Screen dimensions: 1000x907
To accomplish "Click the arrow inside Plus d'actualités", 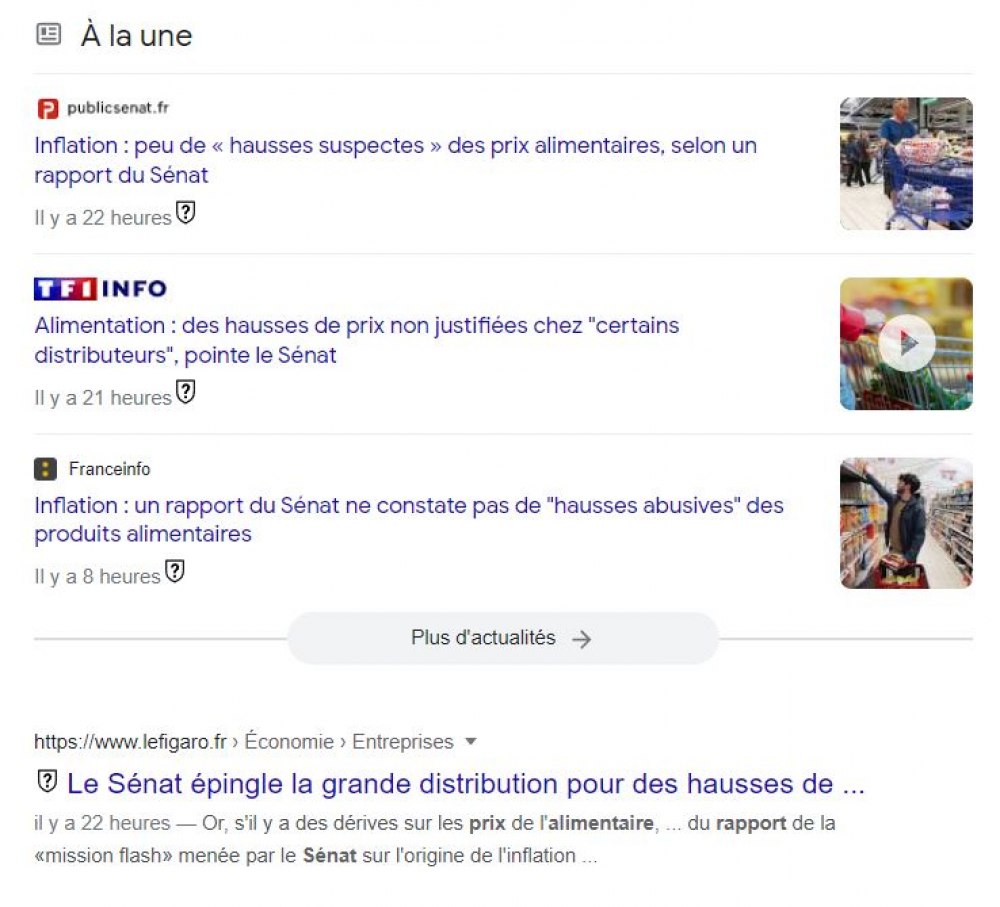I will coord(582,639).
